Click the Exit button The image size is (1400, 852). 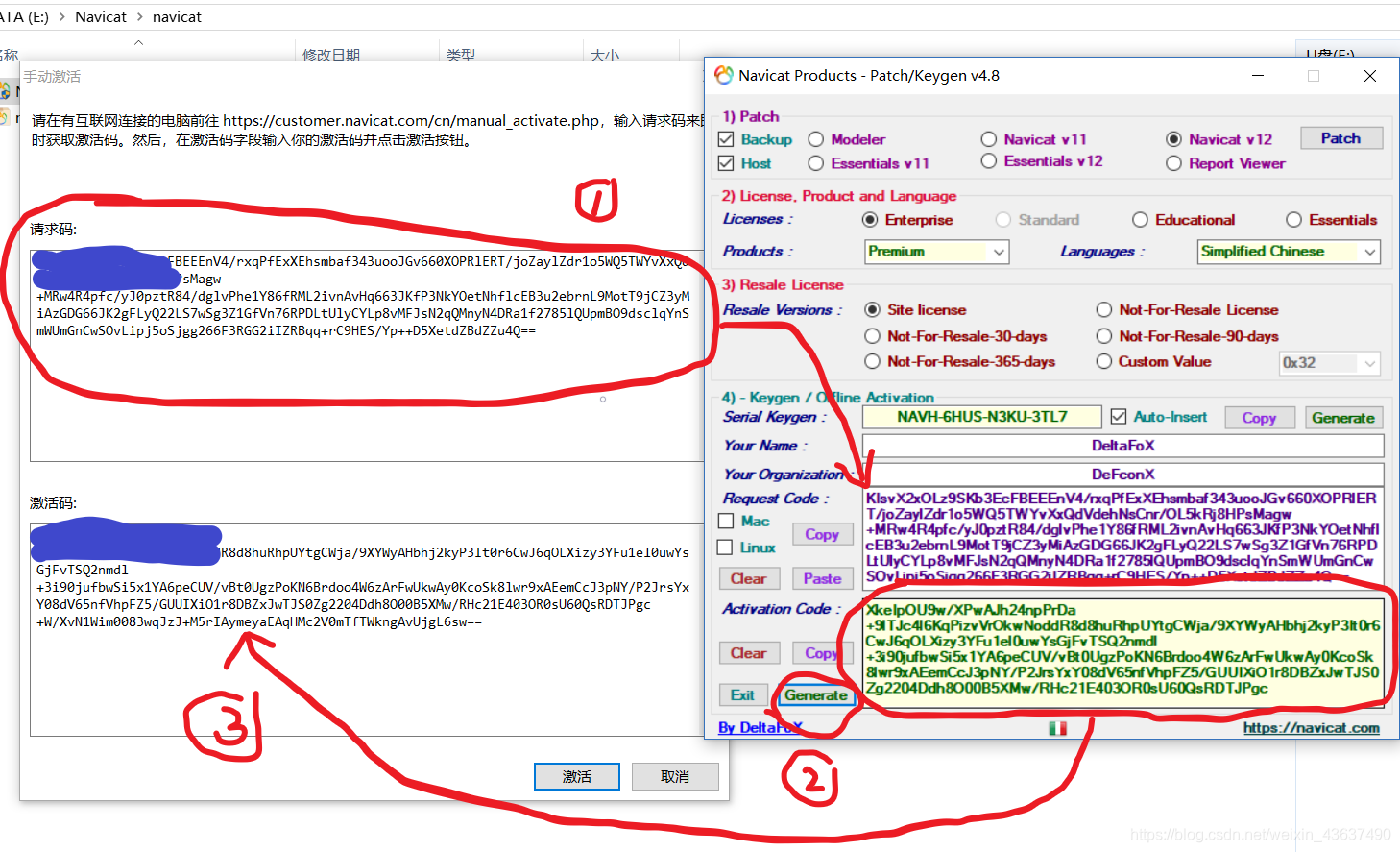743,694
